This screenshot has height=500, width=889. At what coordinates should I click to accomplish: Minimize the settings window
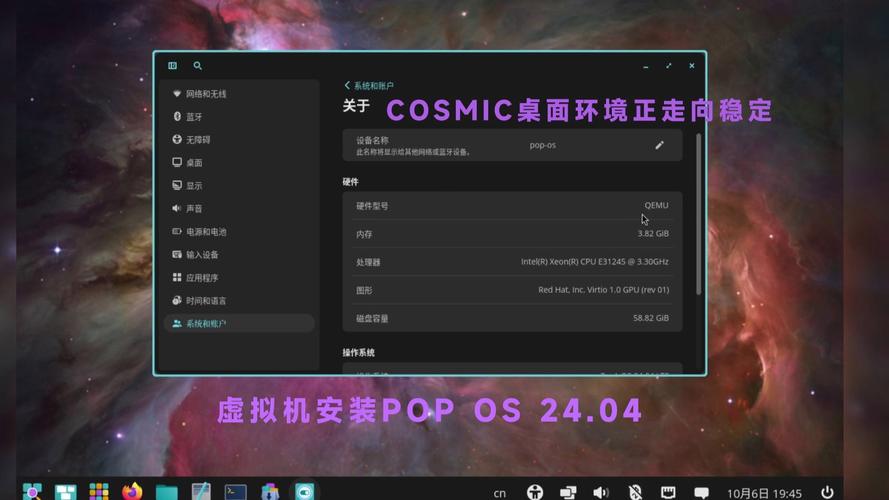[646, 66]
